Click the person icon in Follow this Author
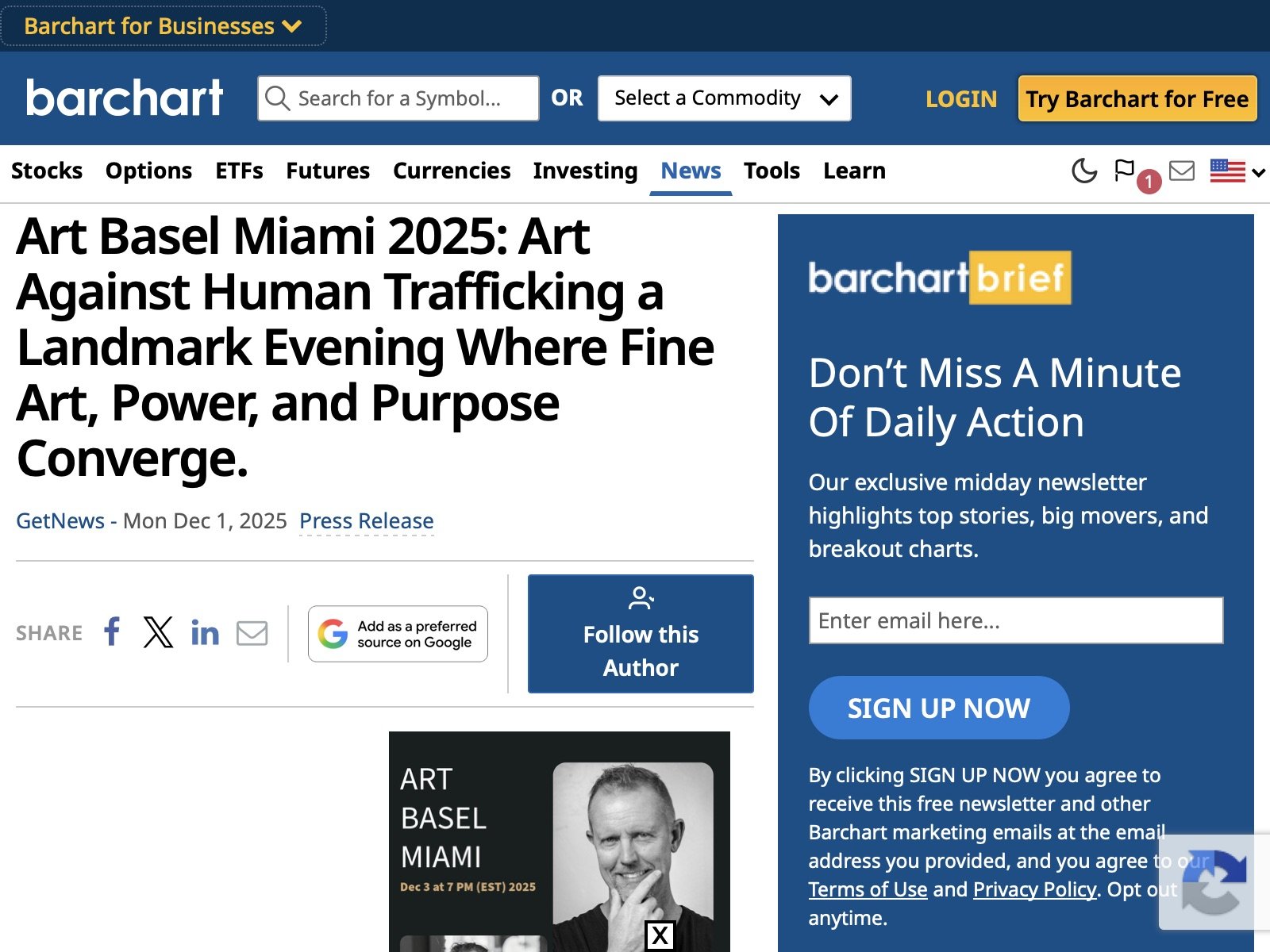The image size is (1270, 952). tap(641, 598)
